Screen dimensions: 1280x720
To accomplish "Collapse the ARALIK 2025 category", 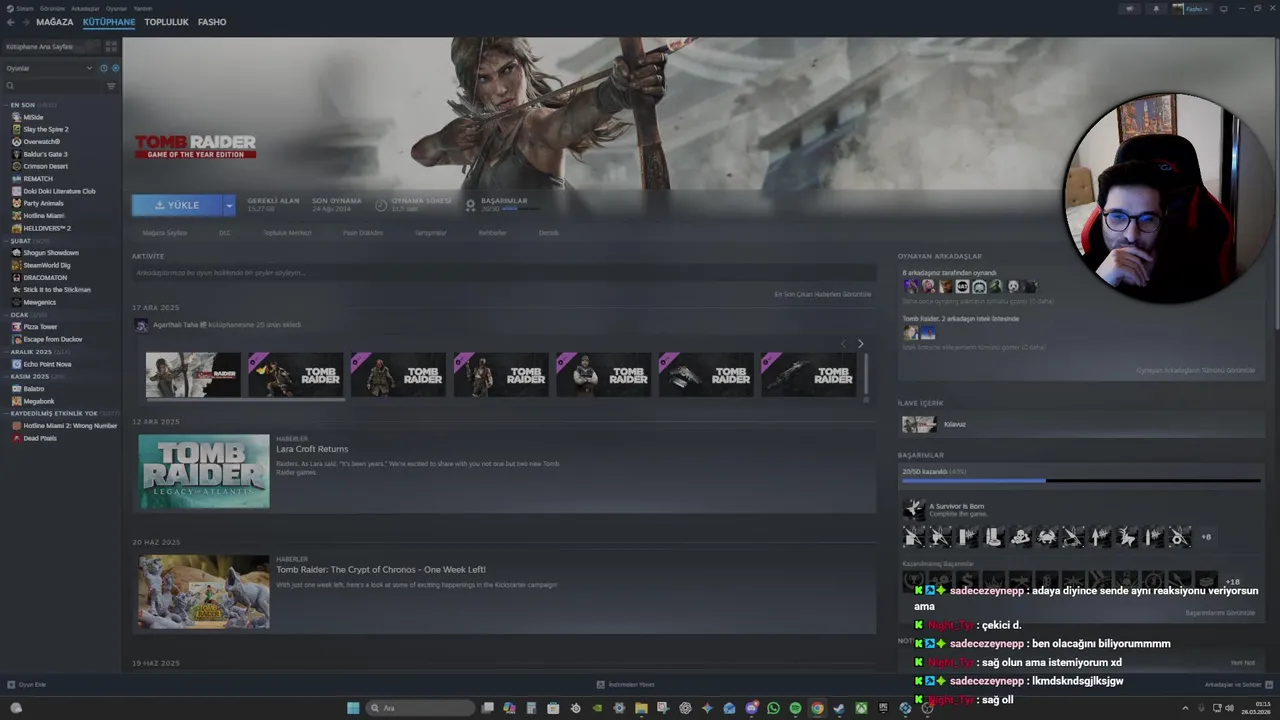I will (x=7, y=352).
